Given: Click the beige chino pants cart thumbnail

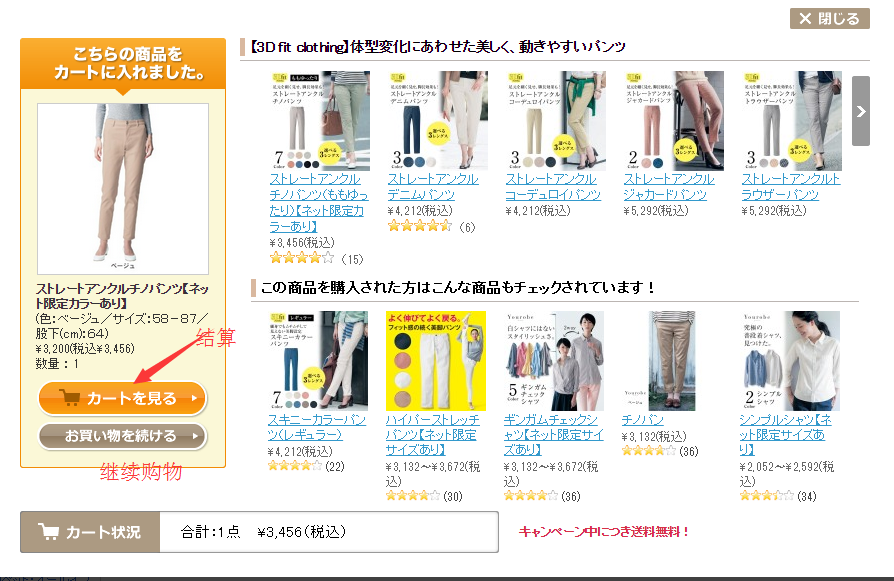Looking at the screenshot, I should click(x=123, y=189).
